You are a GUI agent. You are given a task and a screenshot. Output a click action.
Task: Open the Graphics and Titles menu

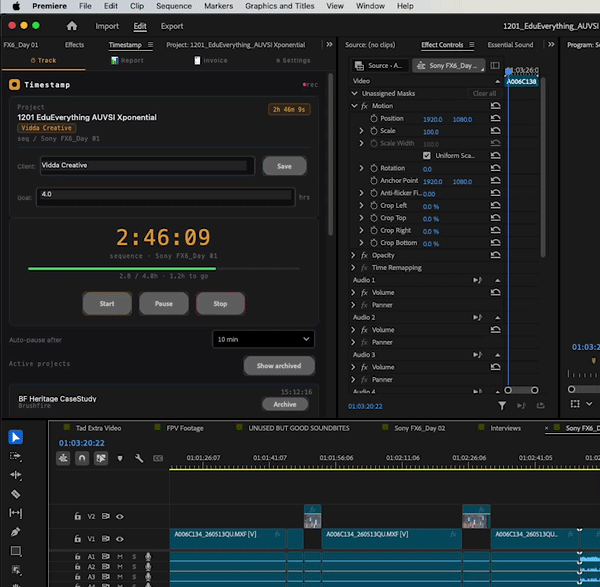(x=279, y=6)
